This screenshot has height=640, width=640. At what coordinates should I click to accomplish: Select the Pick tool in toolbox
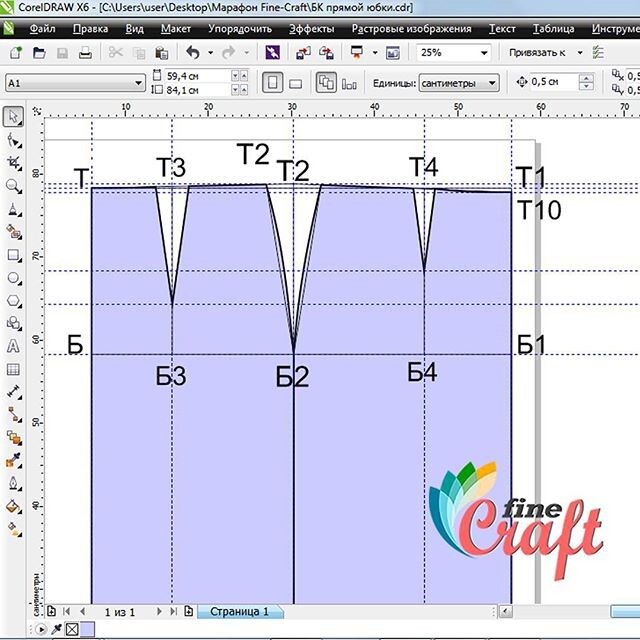coord(13,117)
